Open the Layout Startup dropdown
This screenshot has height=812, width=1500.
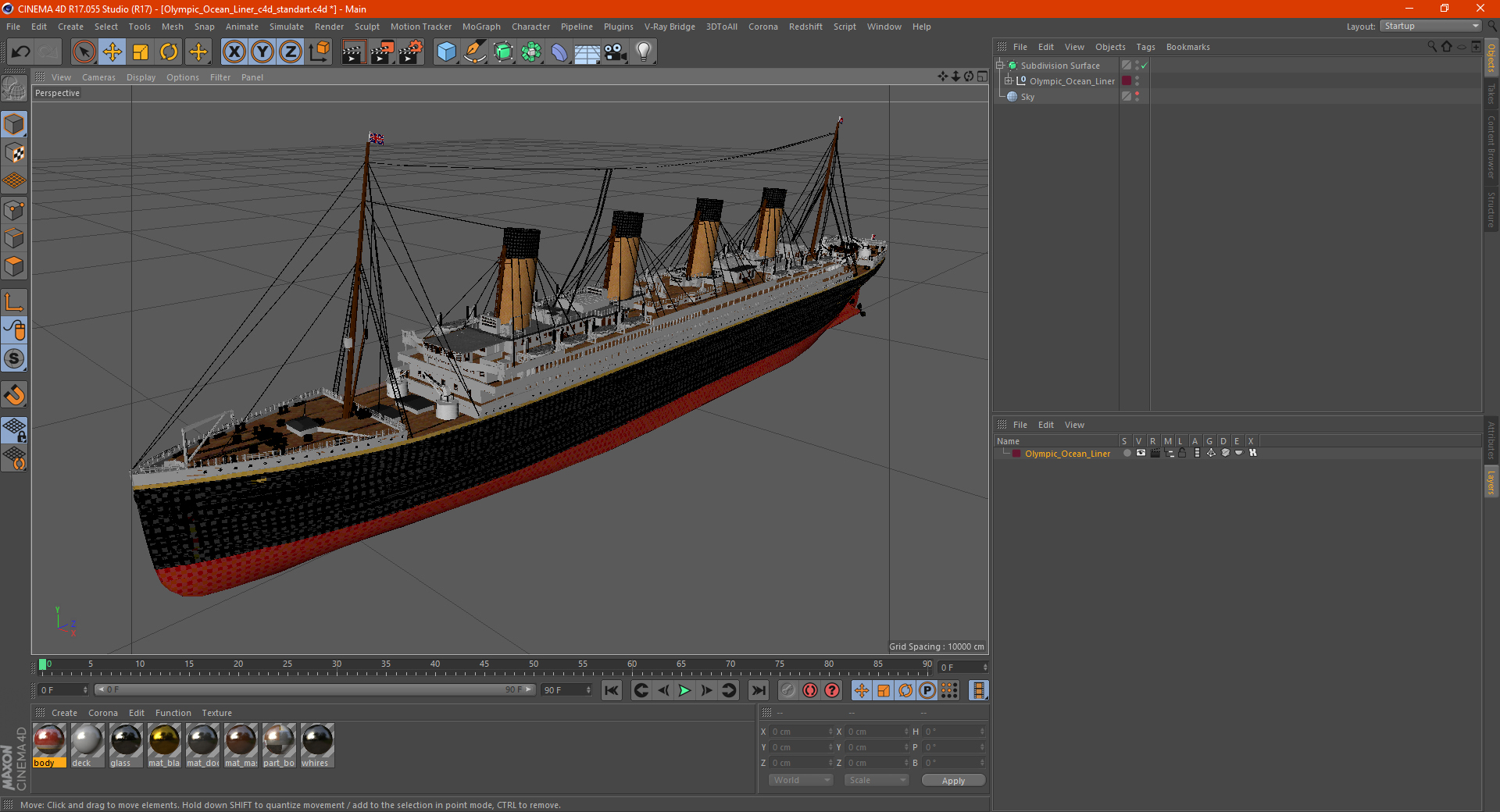coord(1431,26)
